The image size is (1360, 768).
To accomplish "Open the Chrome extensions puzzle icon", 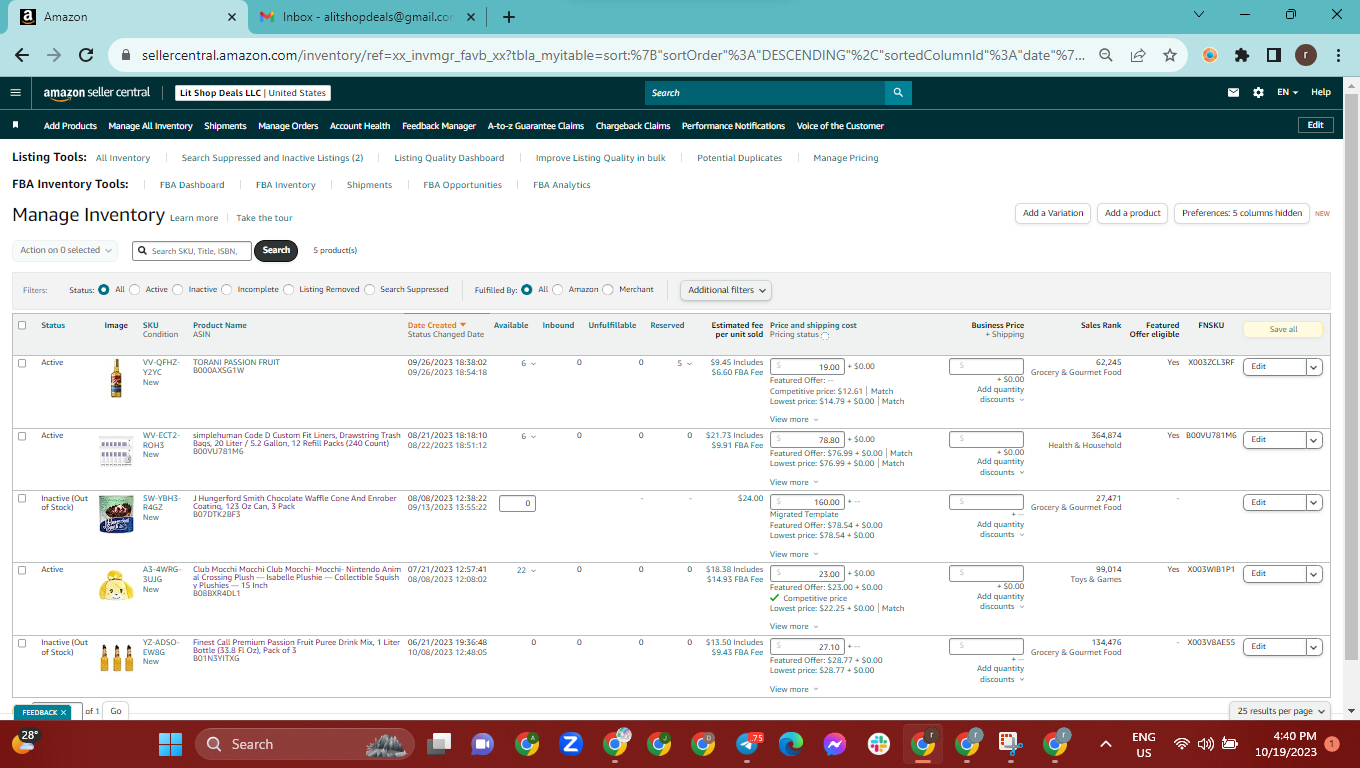I will pos(1242,56).
